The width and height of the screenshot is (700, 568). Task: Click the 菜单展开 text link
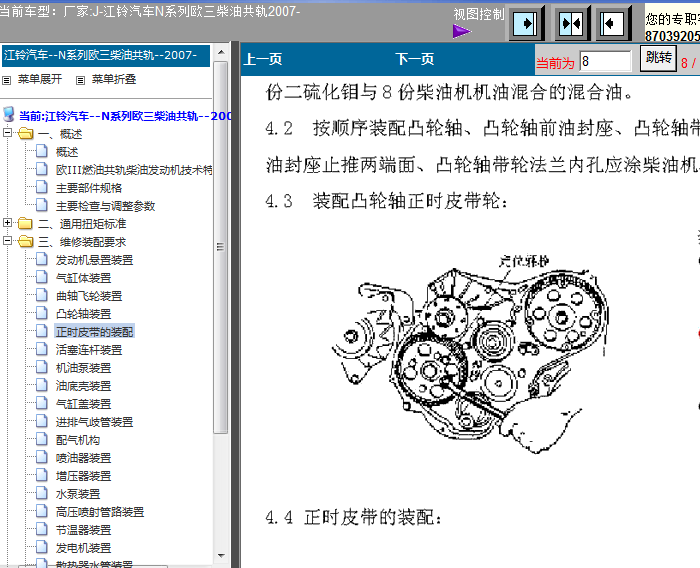click(40, 79)
